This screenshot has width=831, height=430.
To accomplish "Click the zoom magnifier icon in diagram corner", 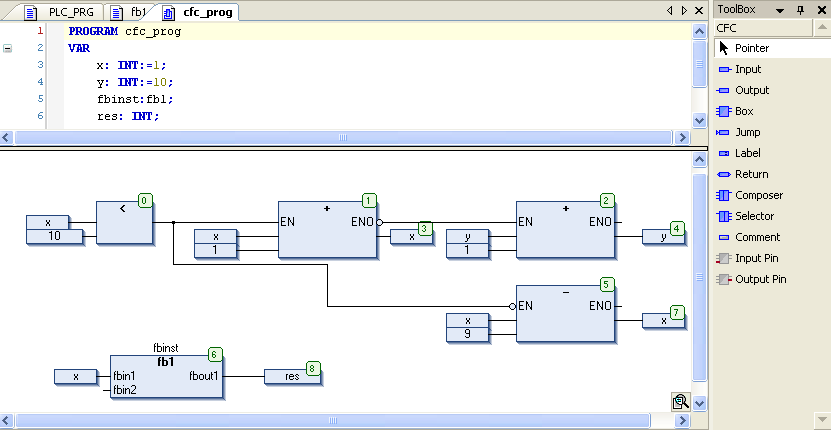I will pos(680,401).
